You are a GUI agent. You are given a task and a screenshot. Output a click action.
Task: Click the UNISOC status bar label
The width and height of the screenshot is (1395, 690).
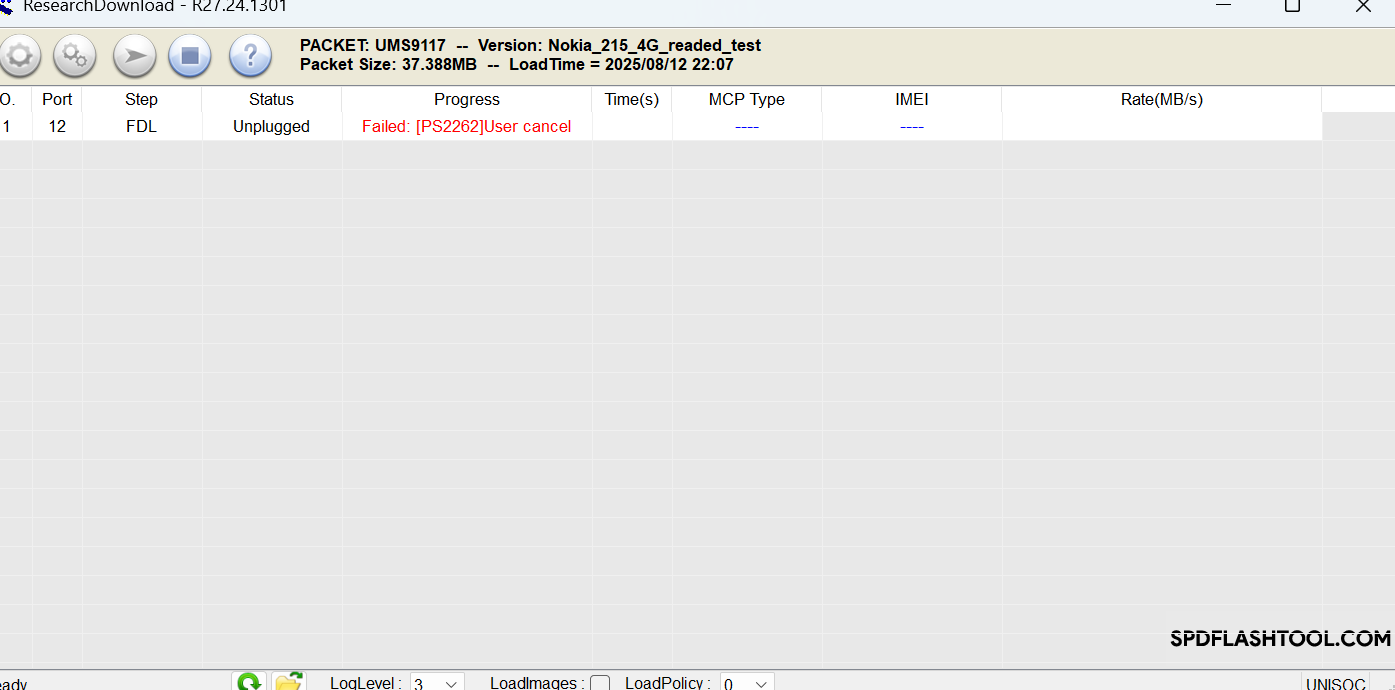[1336, 684]
